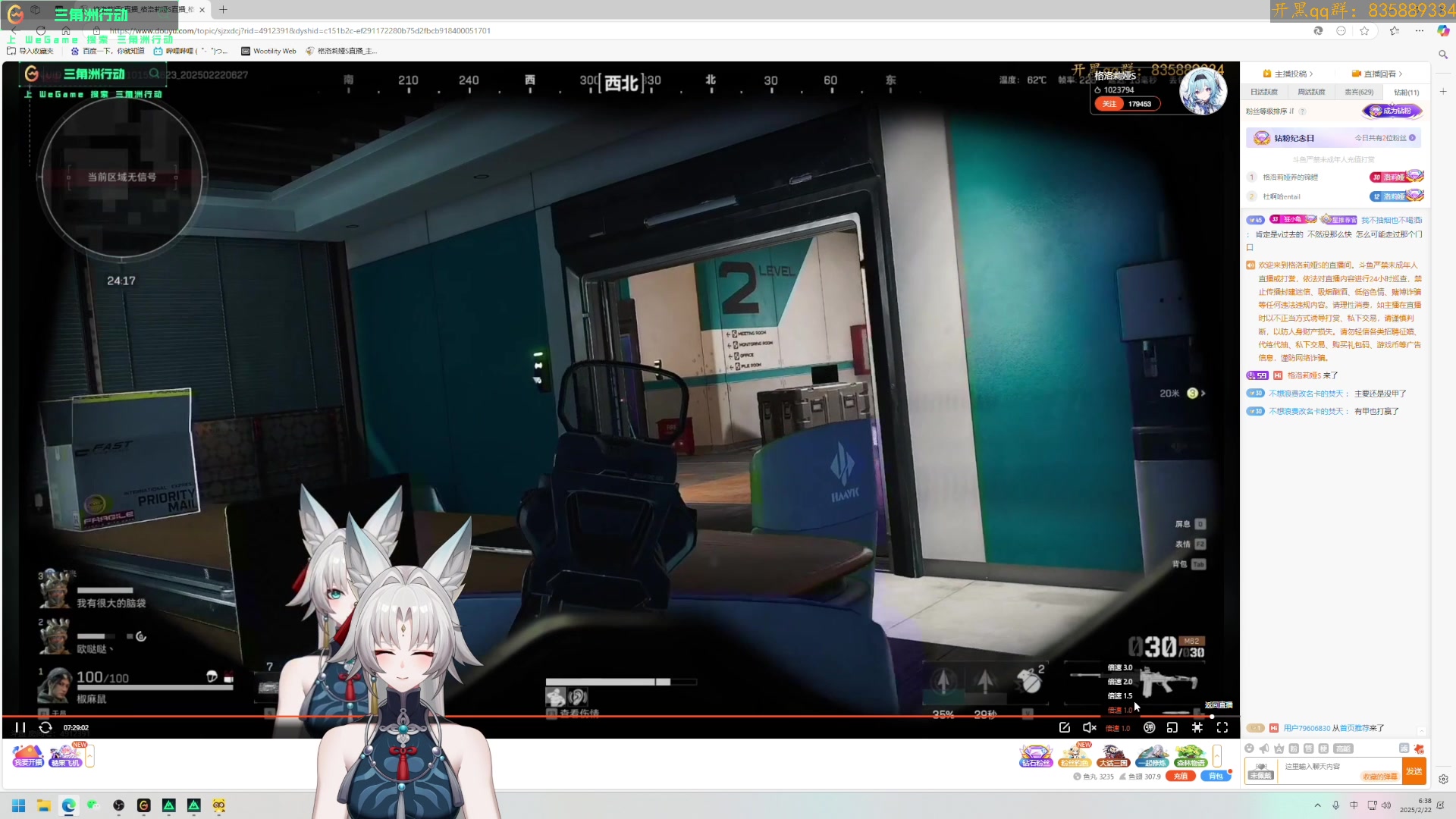This screenshot has height=819, width=1456.
Task: Unmute the player volume icon
Action: point(1090,727)
